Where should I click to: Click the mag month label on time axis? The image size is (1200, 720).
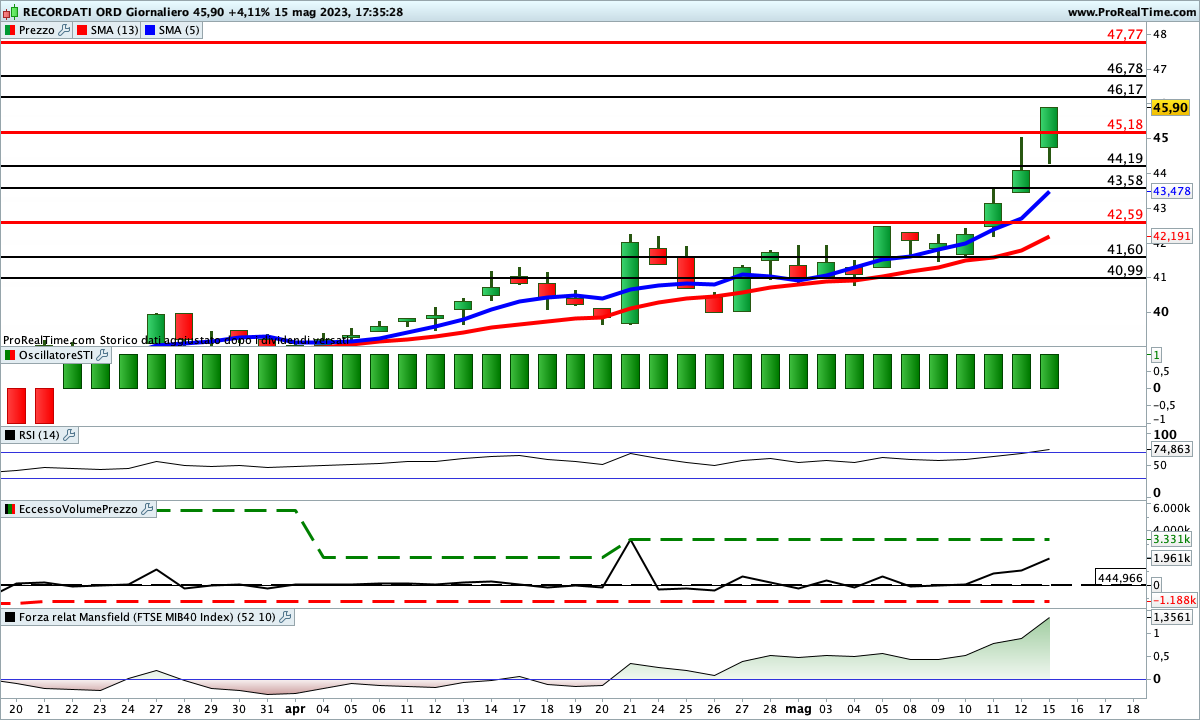tap(797, 707)
